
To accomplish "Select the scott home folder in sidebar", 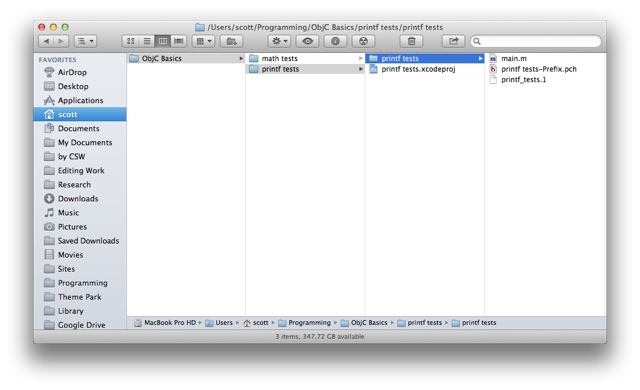I will (x=80, y=114).
